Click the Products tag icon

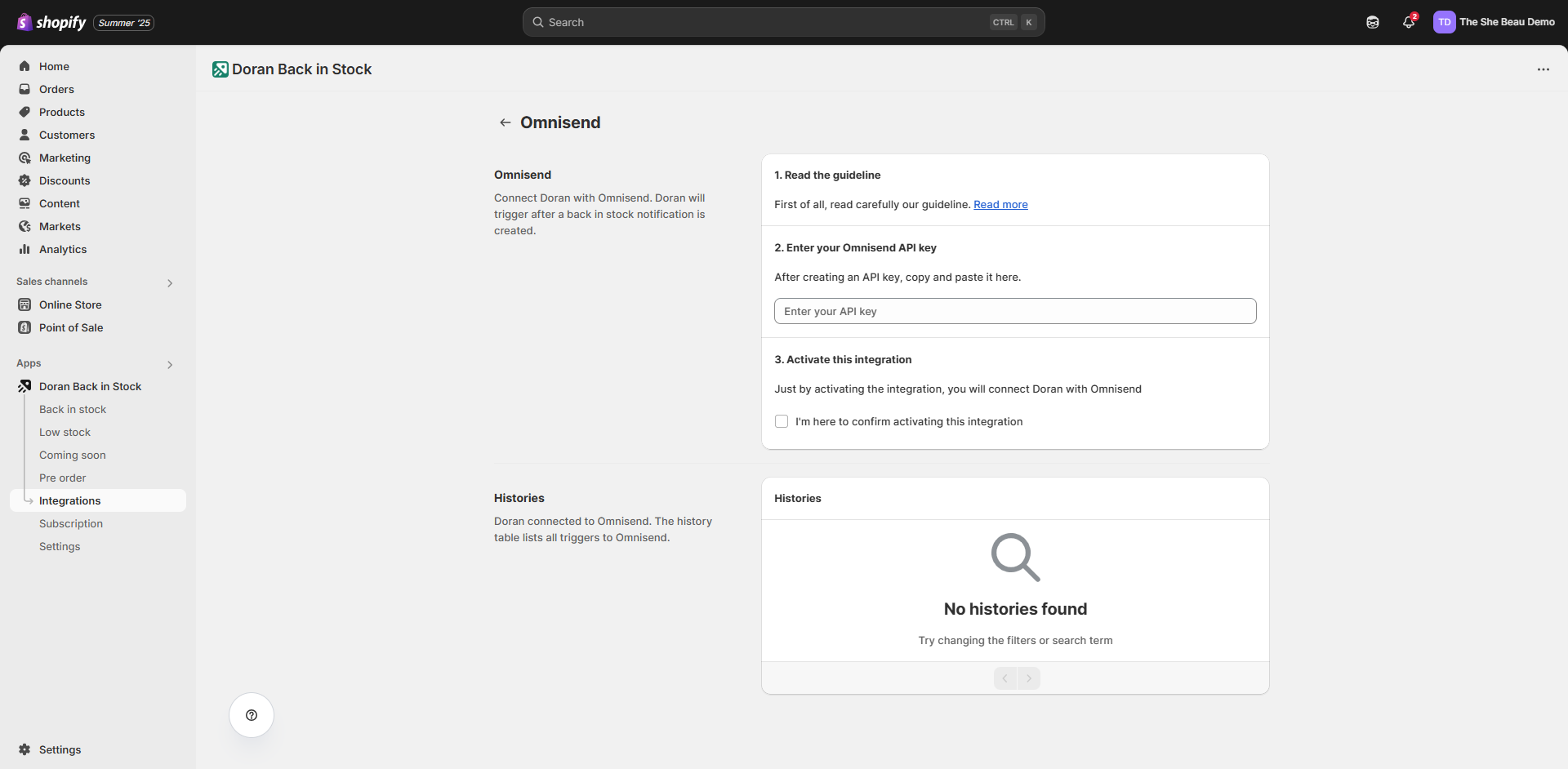point(24,112)
